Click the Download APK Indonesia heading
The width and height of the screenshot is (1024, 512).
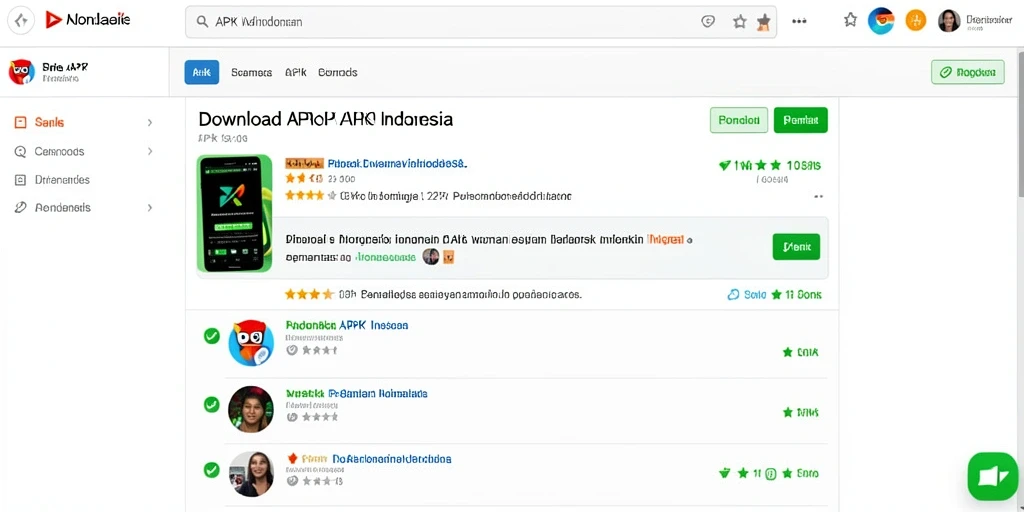click(325, 119)
